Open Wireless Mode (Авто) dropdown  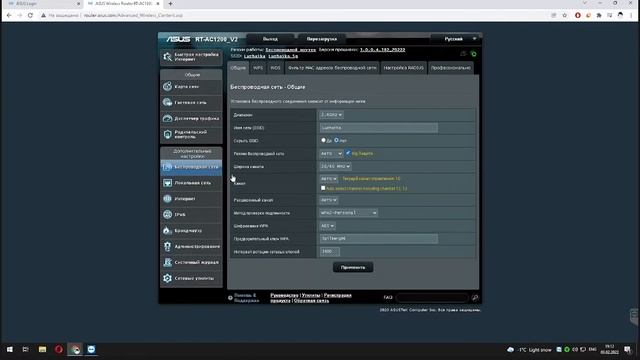[331, 153]
